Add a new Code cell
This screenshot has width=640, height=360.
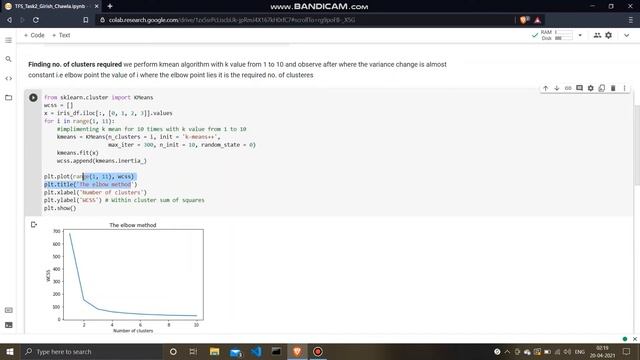pyautogui.click(x=34, y=35)
